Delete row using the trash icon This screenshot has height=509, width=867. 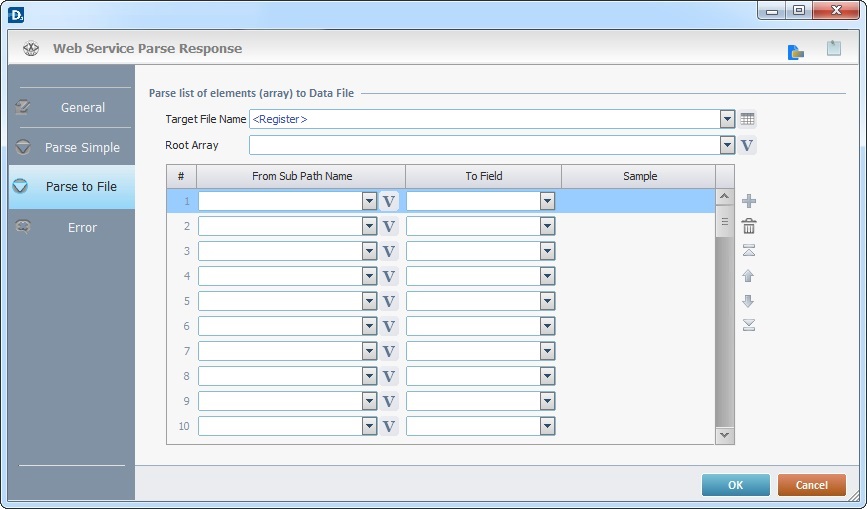coord(749,225)
